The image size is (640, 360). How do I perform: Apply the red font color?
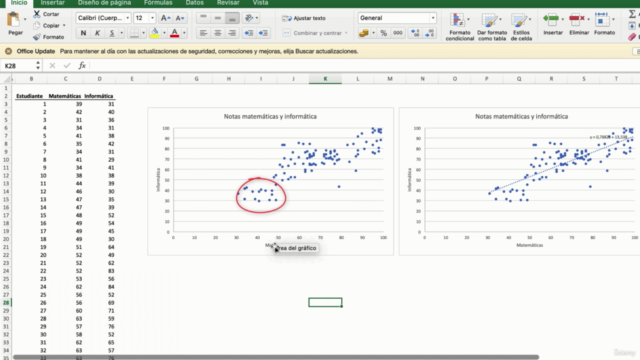tap(174, 33)
